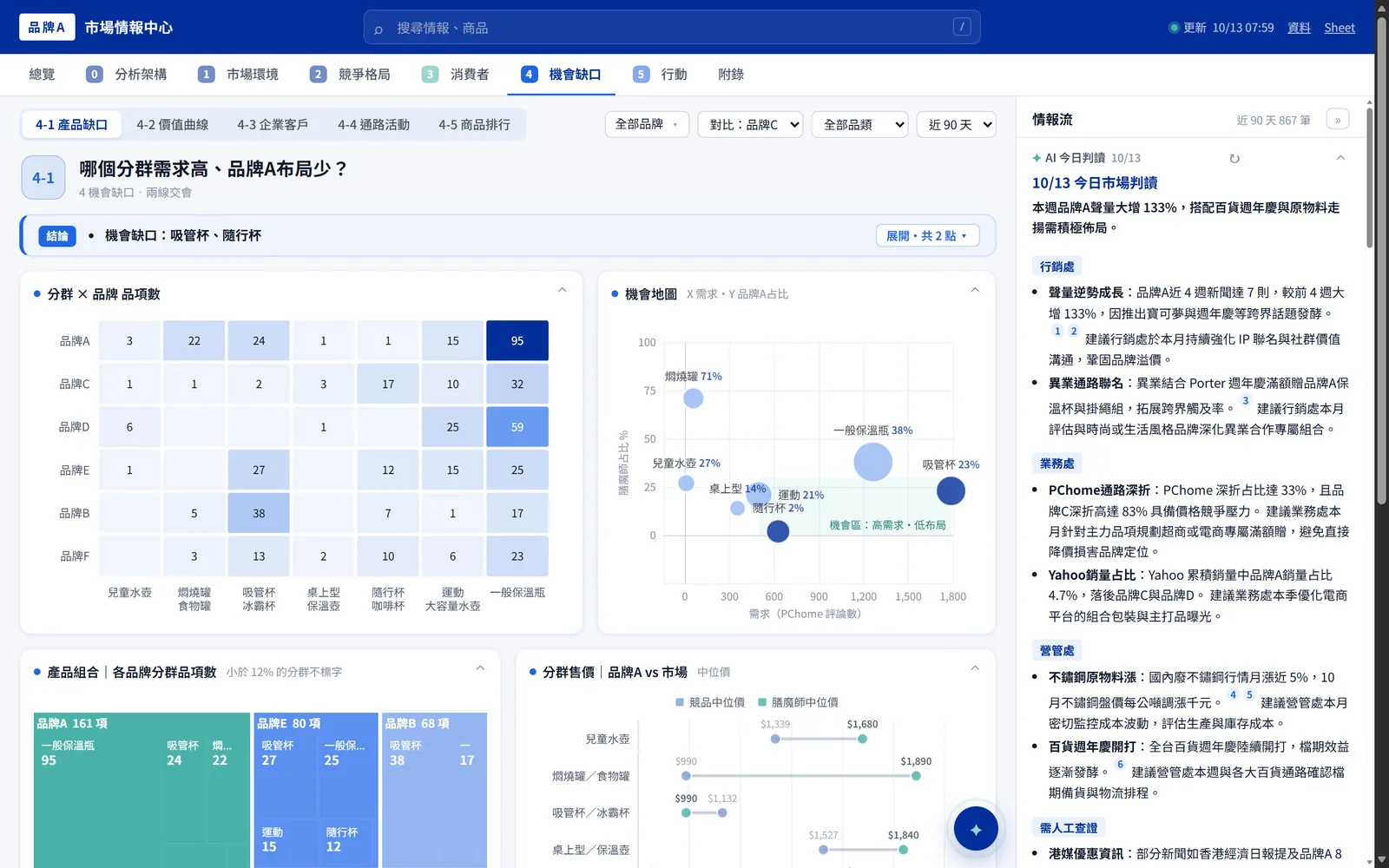Screen dimensions: 1389x868
Task: Click the AI sparkle icon next to 今日判讀
Action: (1037, 158)
